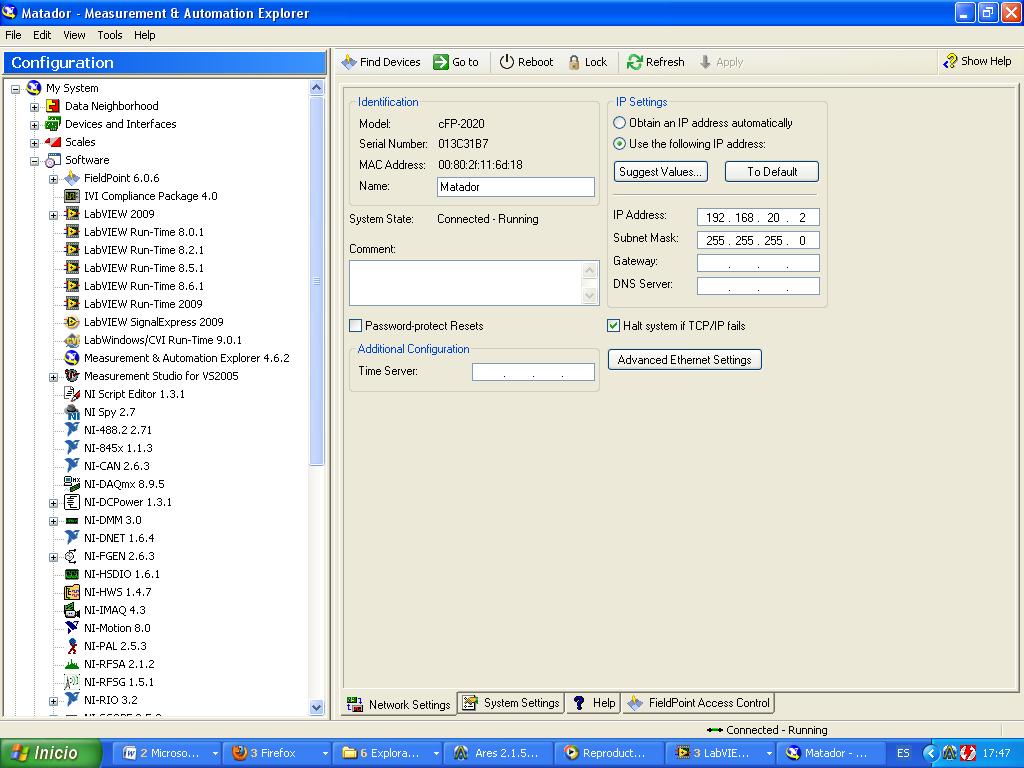The width and height of the screenshot is (1024, 768).
Task: Click the Gateway address field
Action: [758, 263]
